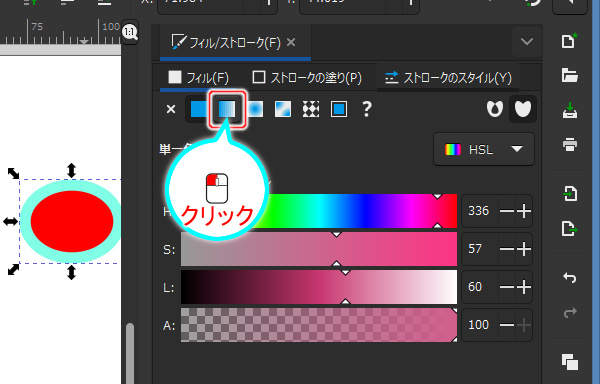Decrease alpha with minus button
The image size is (600, 384).
pos(507,325)
